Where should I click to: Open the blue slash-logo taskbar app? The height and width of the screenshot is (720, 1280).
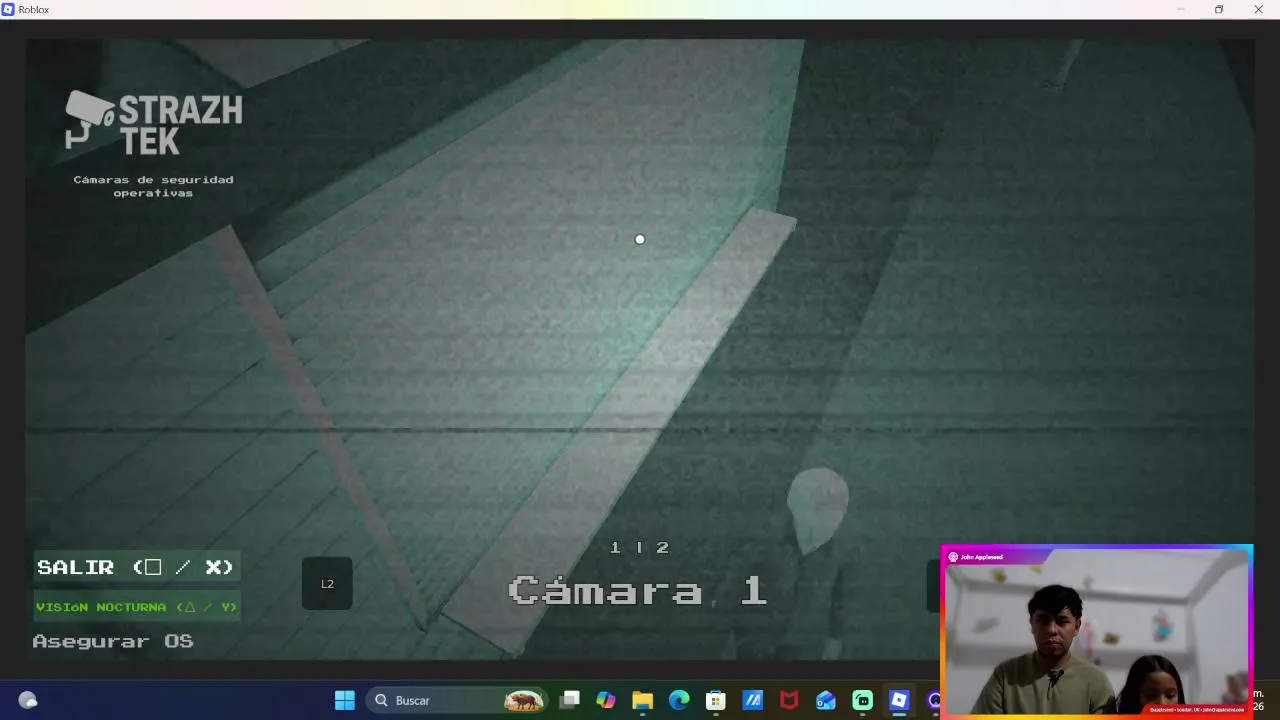[753, 700]
